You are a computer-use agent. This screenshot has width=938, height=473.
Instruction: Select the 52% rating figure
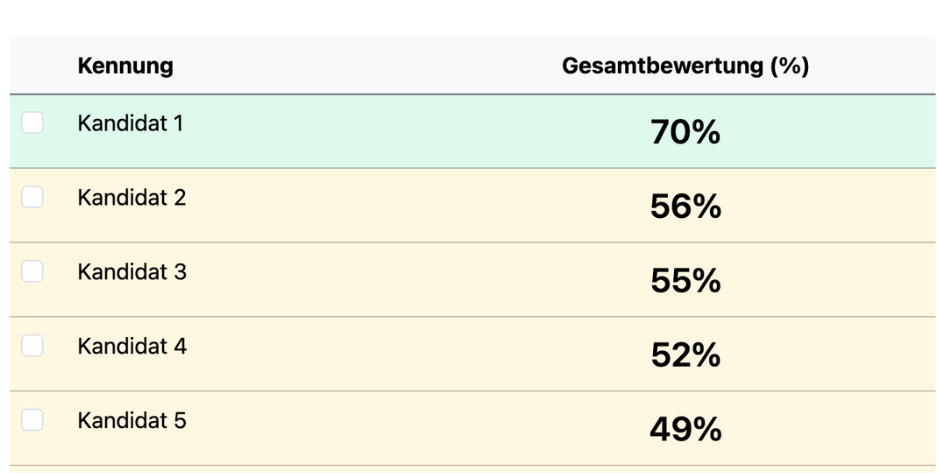686,355
